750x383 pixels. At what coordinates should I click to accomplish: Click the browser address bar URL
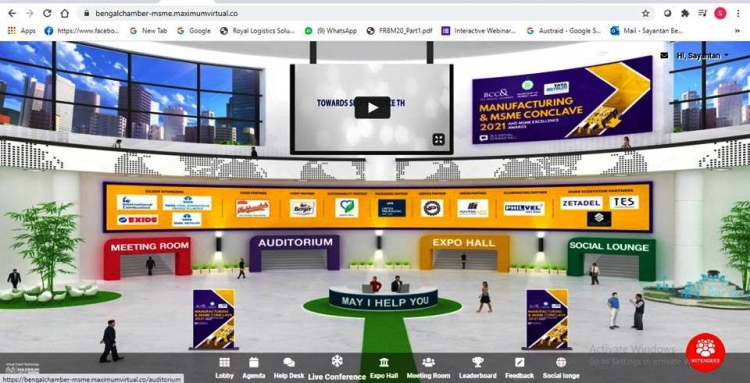click(166, 13)
